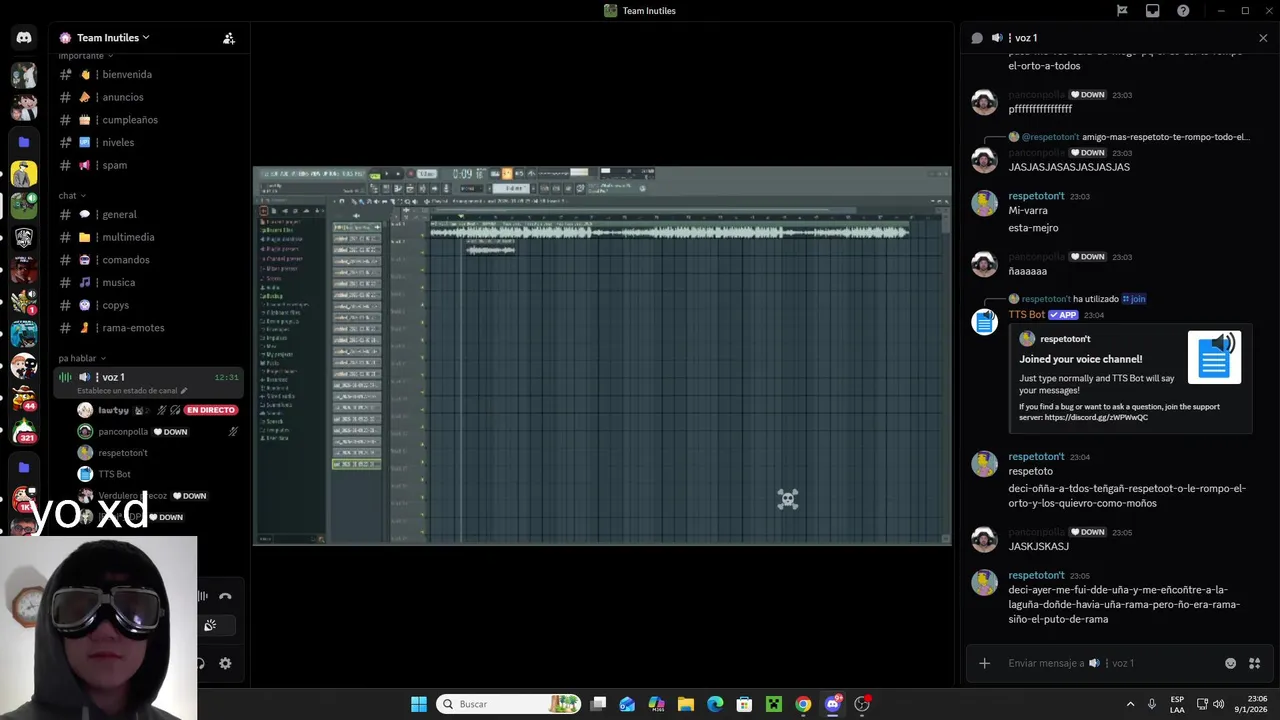Viewport: 1280px width, 720px height.
Task: Click the add attachment plus button
Action: click(984, 663)
